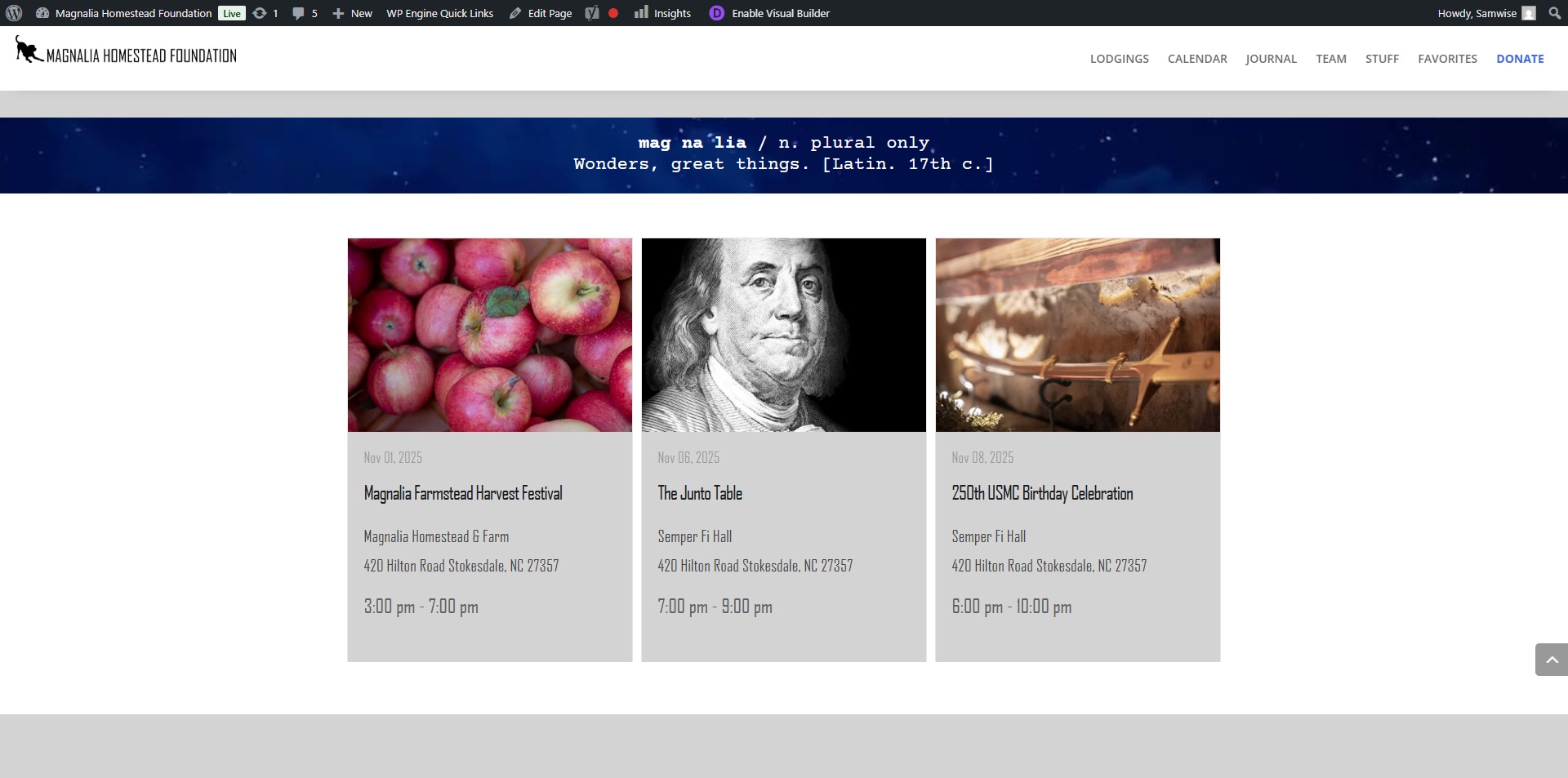
Task: Open the updates icon showing 1 pending
Action: click(265, 13)
